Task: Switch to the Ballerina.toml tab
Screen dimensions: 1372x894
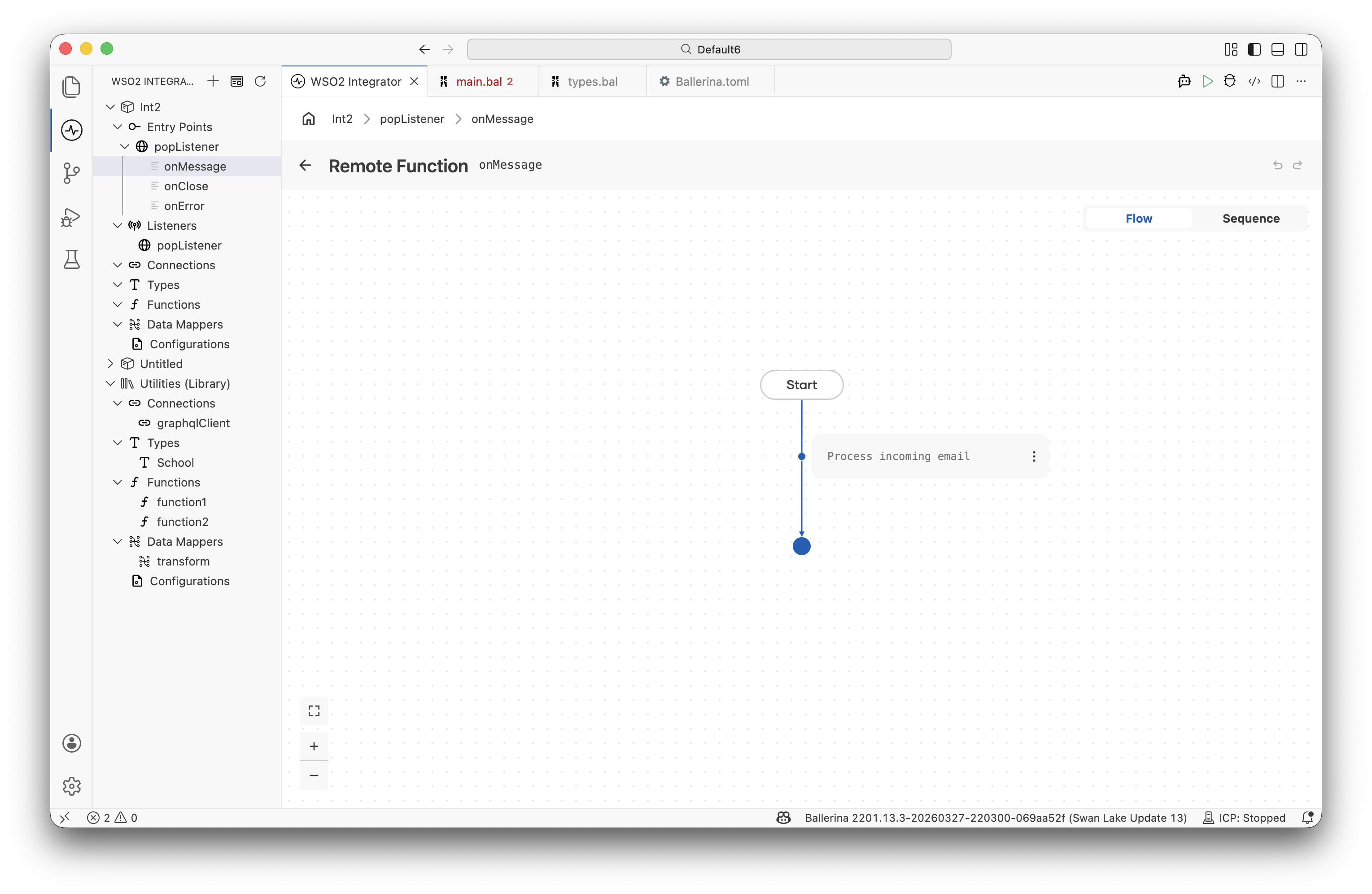Action: click(x=710, y=81)
